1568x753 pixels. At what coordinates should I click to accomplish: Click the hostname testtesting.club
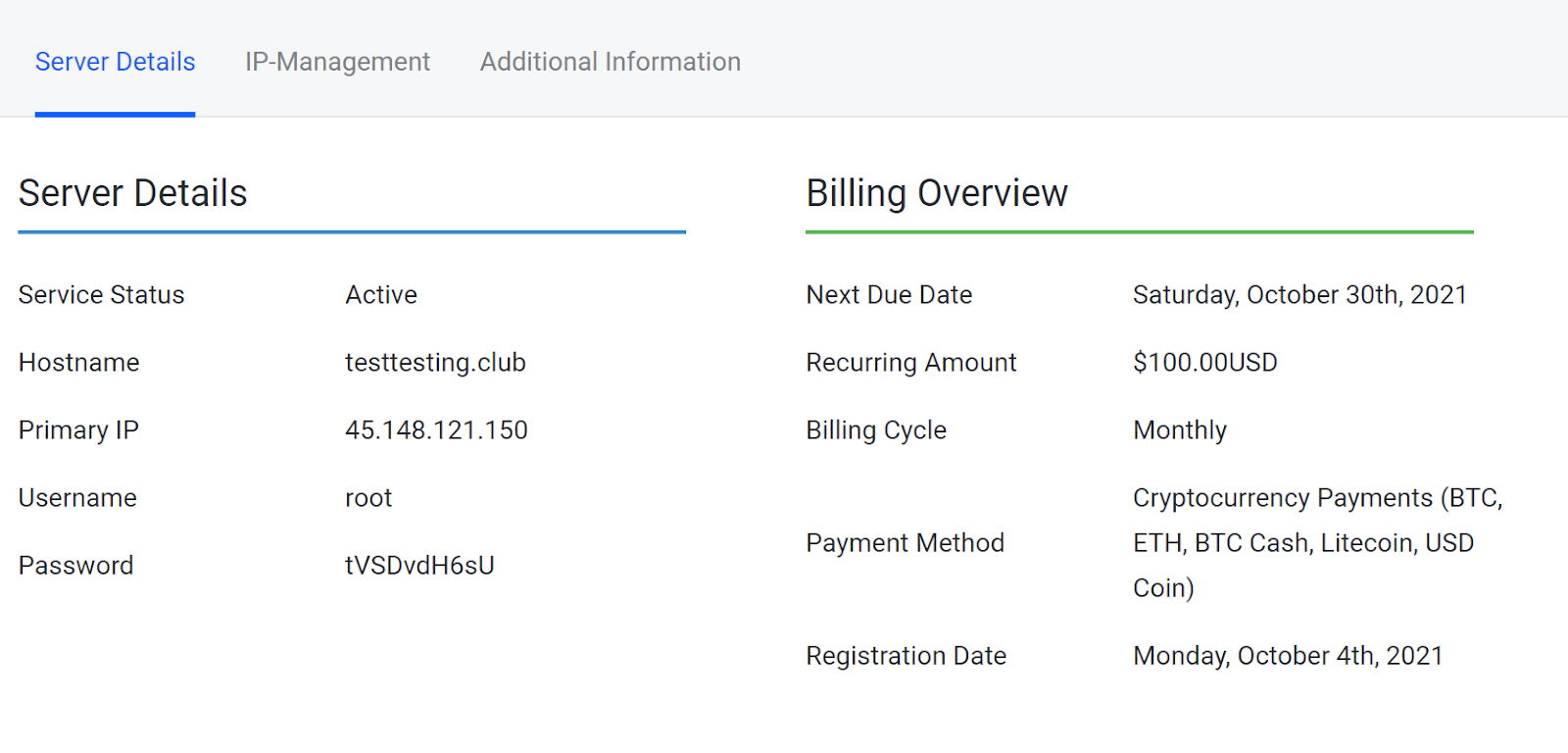click(x=435, y=363)
